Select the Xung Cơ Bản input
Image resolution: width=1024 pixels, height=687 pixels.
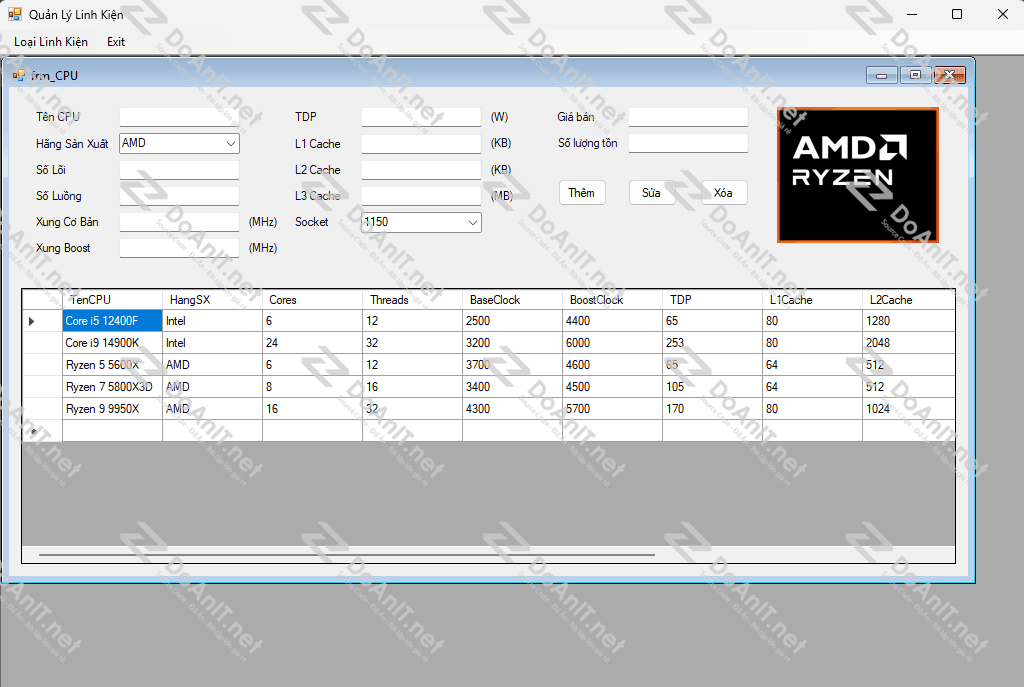[179, 222]
